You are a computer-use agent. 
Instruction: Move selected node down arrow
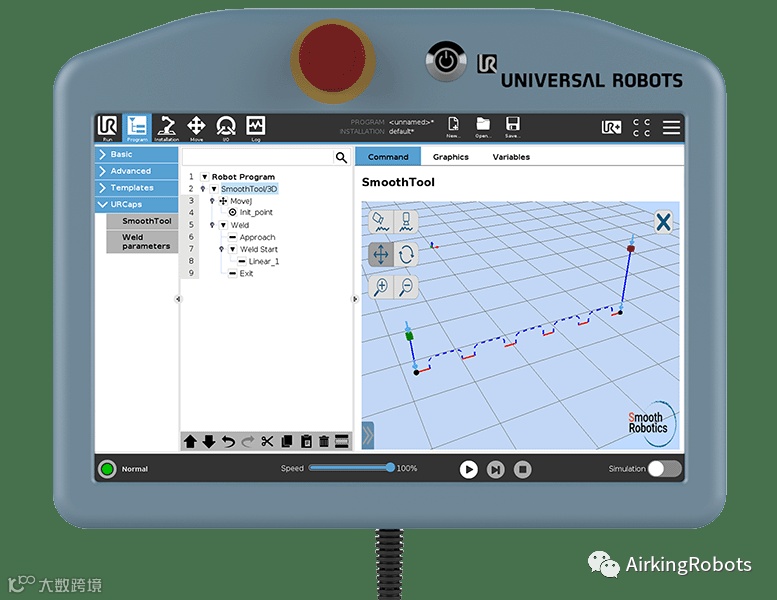(x=209, y=441)
